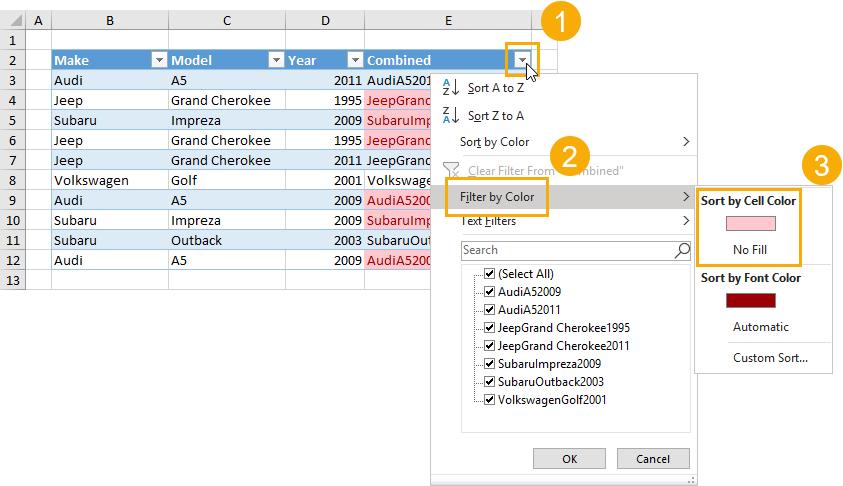The image size is (843, 486).
Task: Open the Combined column filter dropdown
Action: (x=522, y=60)
